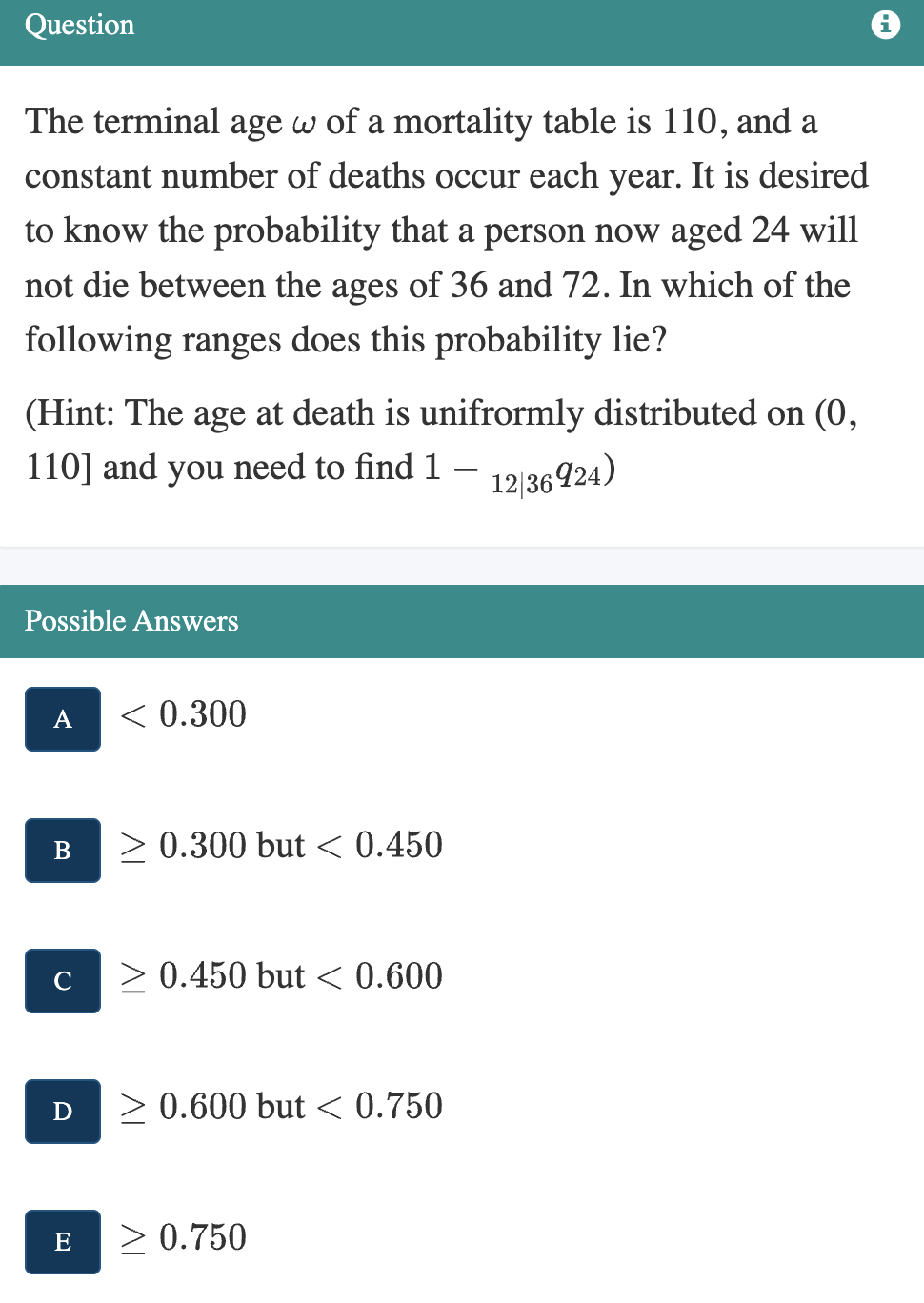
Task: Click the Possible Answers header bar
Action: [462, 621]
